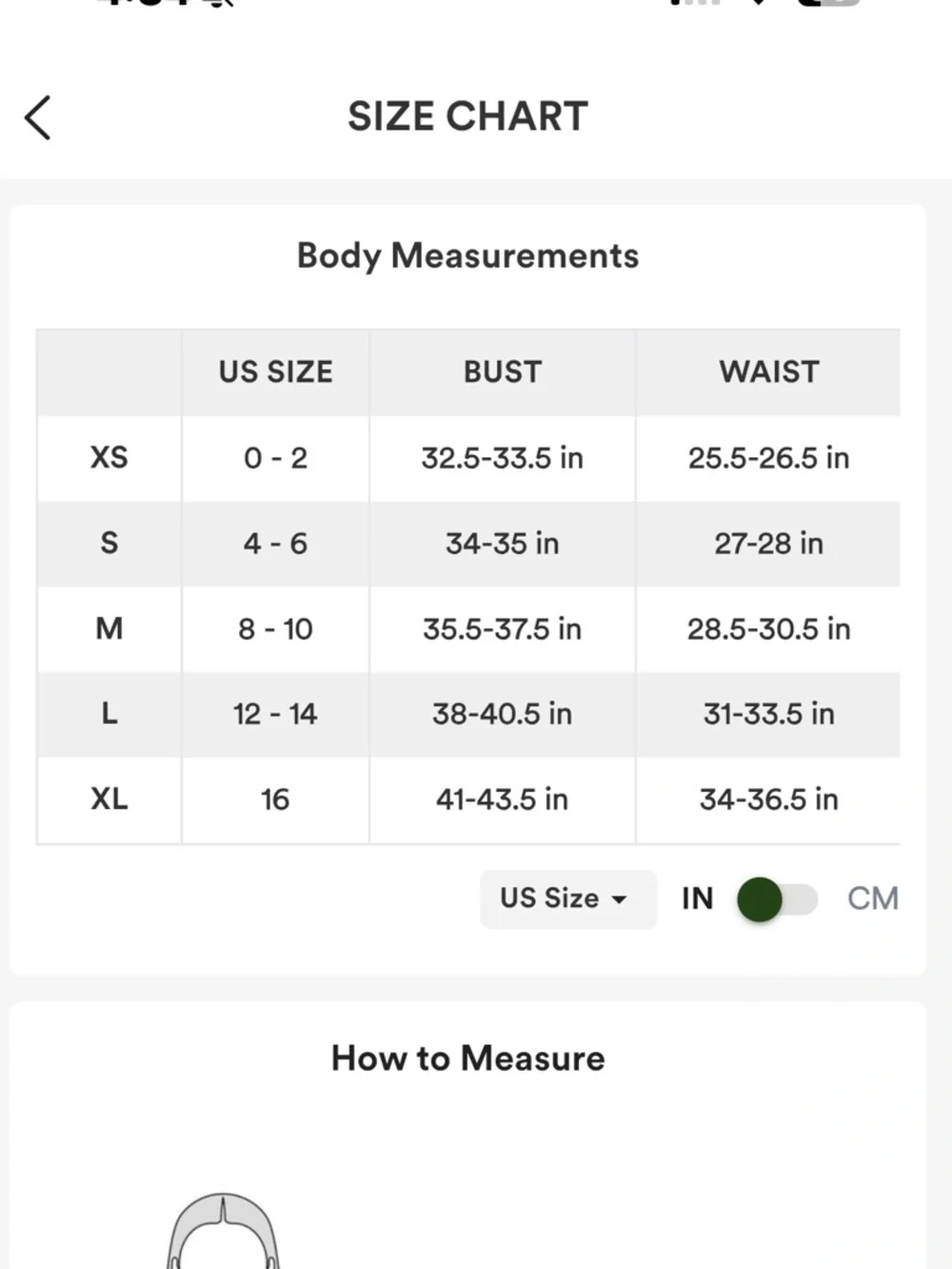Select the M size row label
The image size is (952, 1269).
109,629
